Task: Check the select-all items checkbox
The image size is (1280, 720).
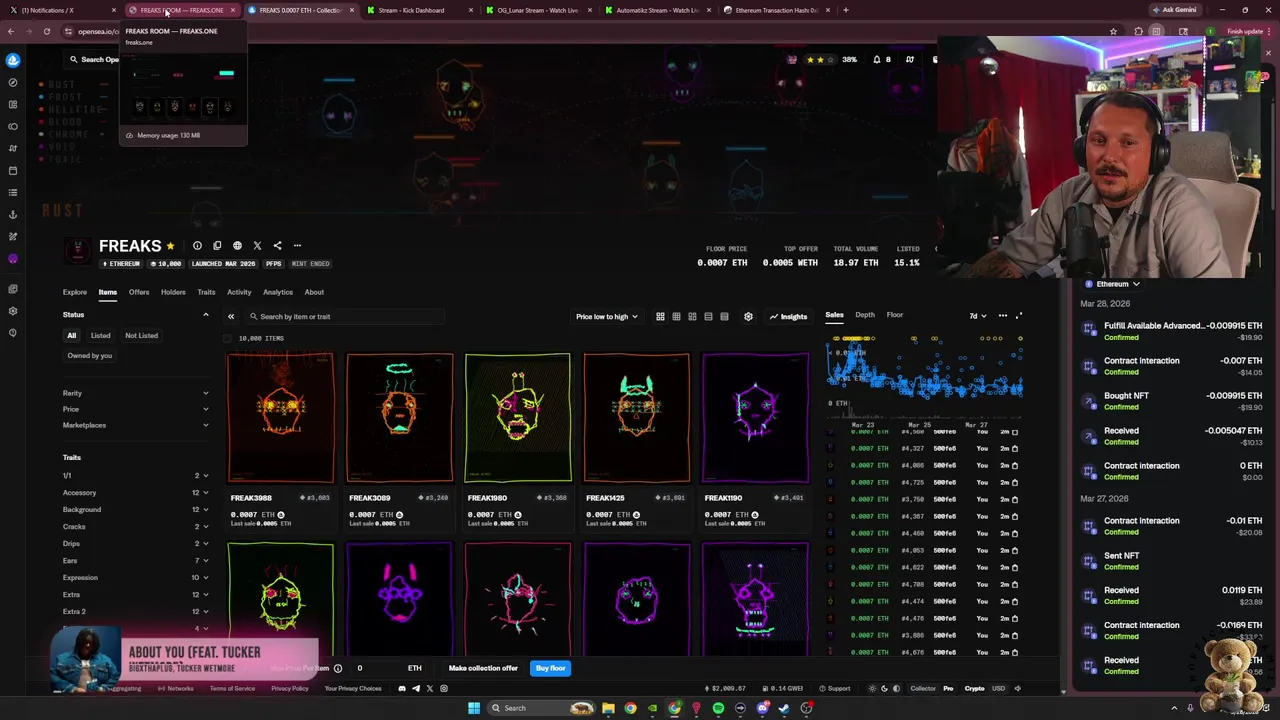Action: [x=228, y=338]
